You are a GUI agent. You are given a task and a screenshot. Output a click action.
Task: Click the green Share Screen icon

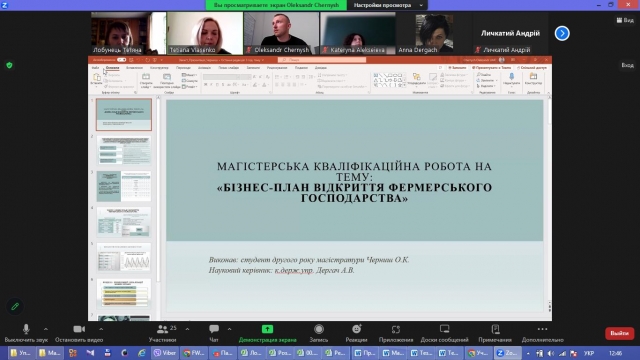[x=267, y=329]
